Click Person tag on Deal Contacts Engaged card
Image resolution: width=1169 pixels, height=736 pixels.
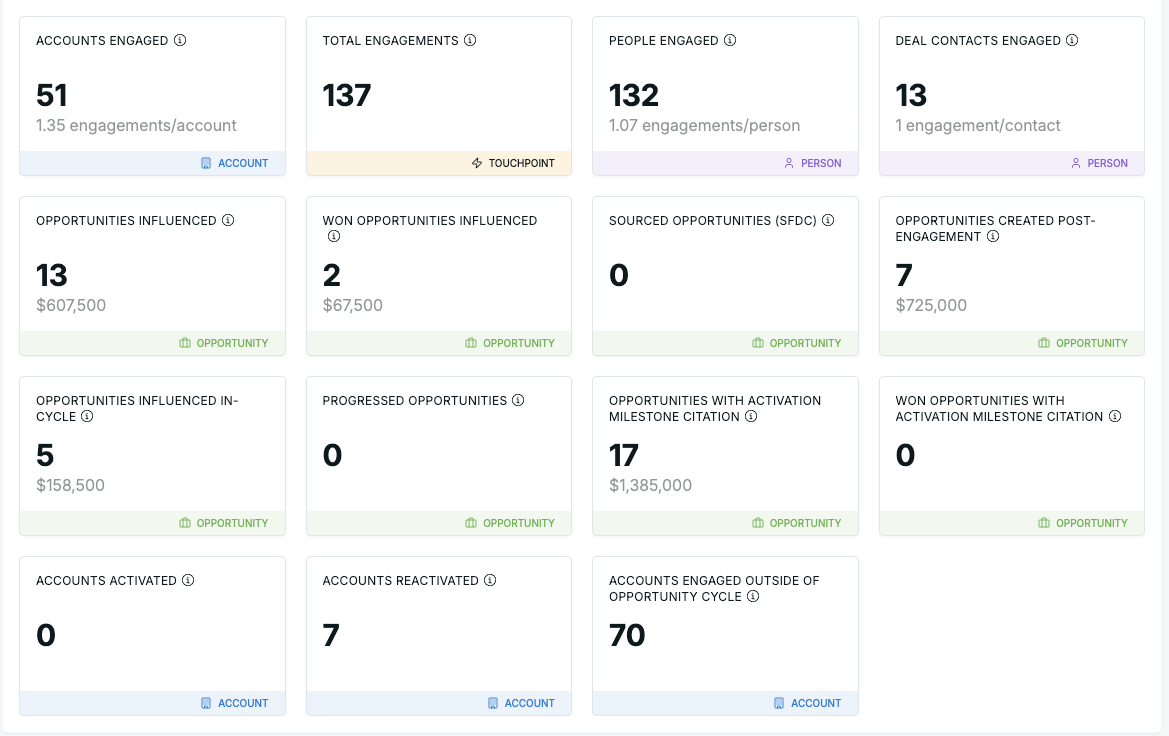point(1099,163)
